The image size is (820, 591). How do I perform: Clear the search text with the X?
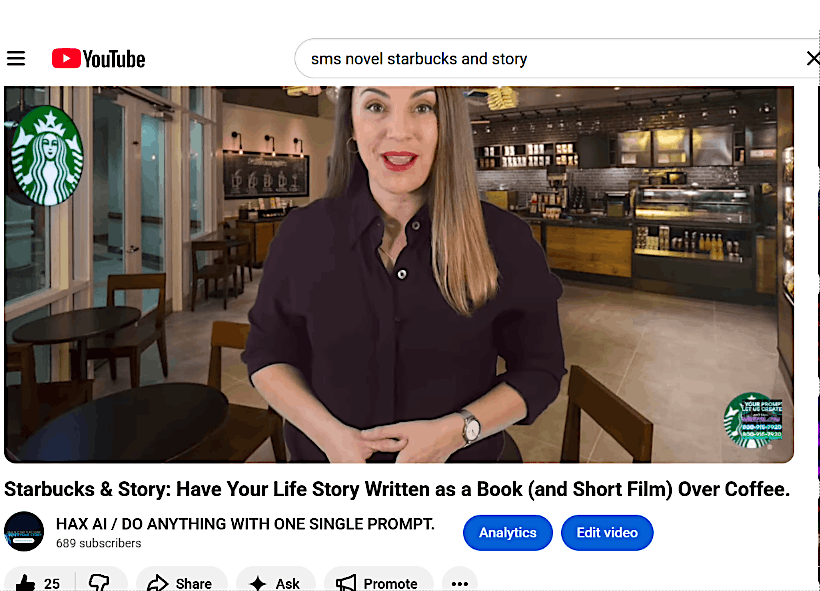[x=812, y=59]
